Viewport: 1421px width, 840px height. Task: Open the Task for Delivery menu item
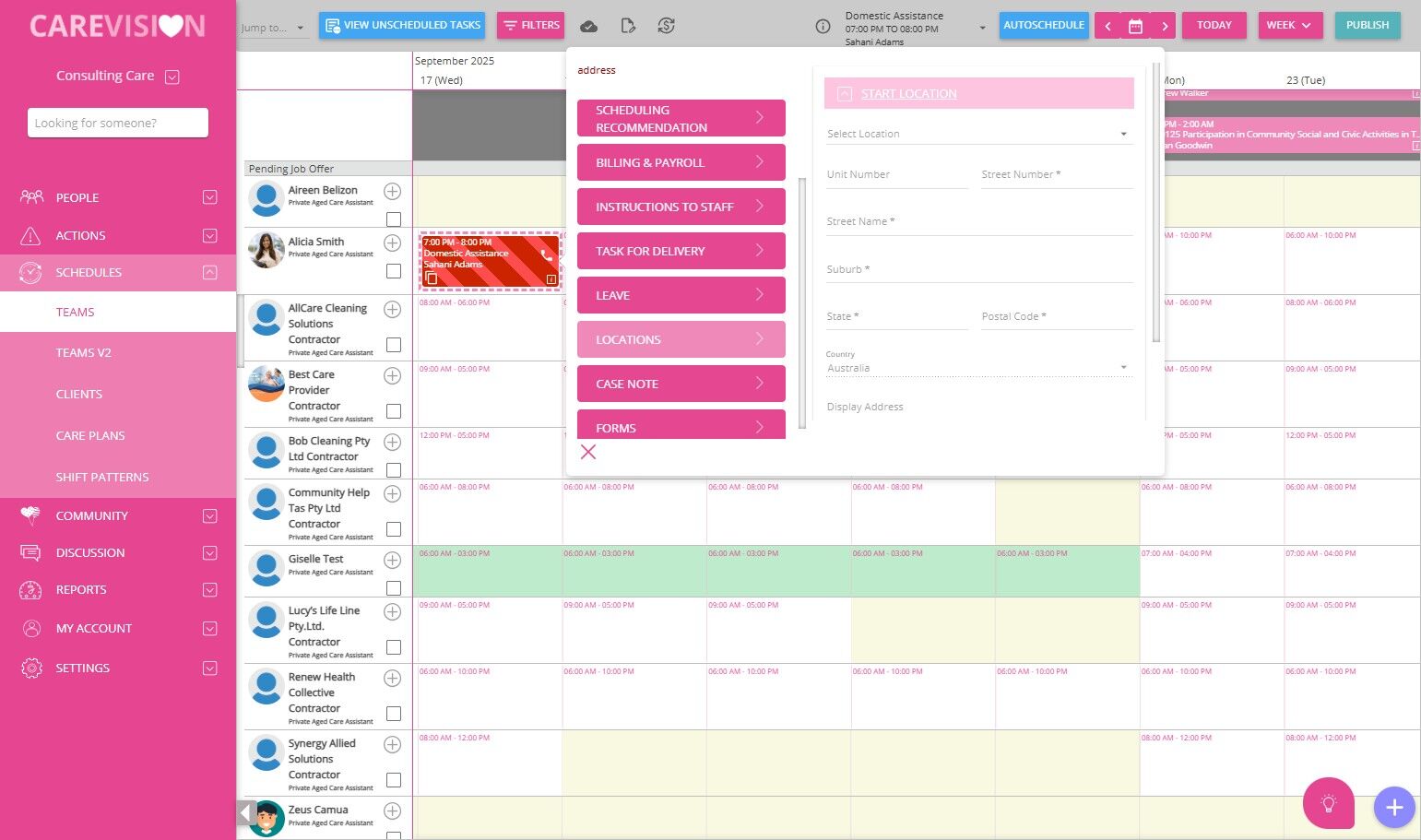click(x=681, y=251)
